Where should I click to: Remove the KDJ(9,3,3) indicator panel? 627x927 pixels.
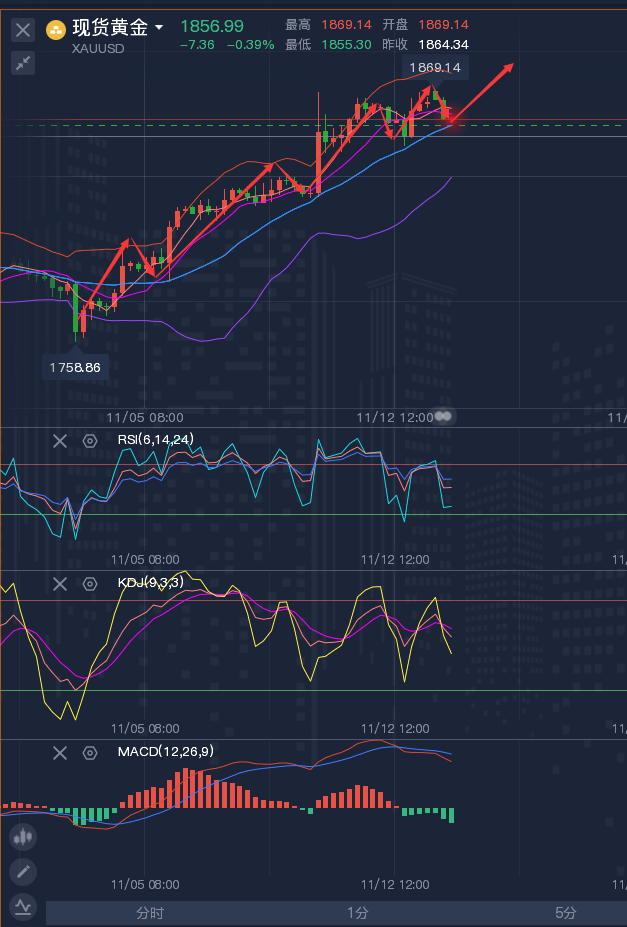coord(60,584)
